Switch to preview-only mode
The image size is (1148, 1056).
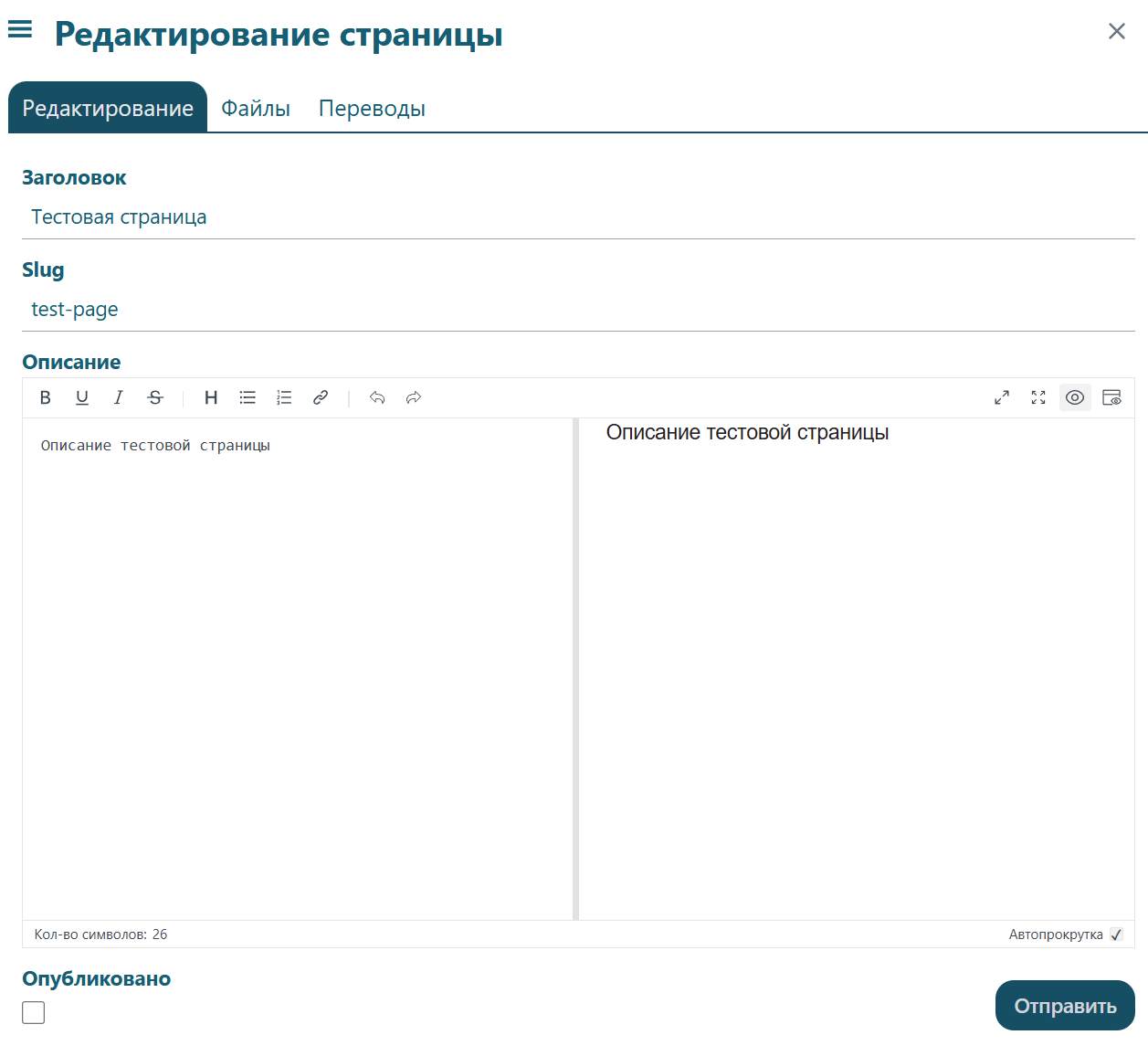point(1111,397)
